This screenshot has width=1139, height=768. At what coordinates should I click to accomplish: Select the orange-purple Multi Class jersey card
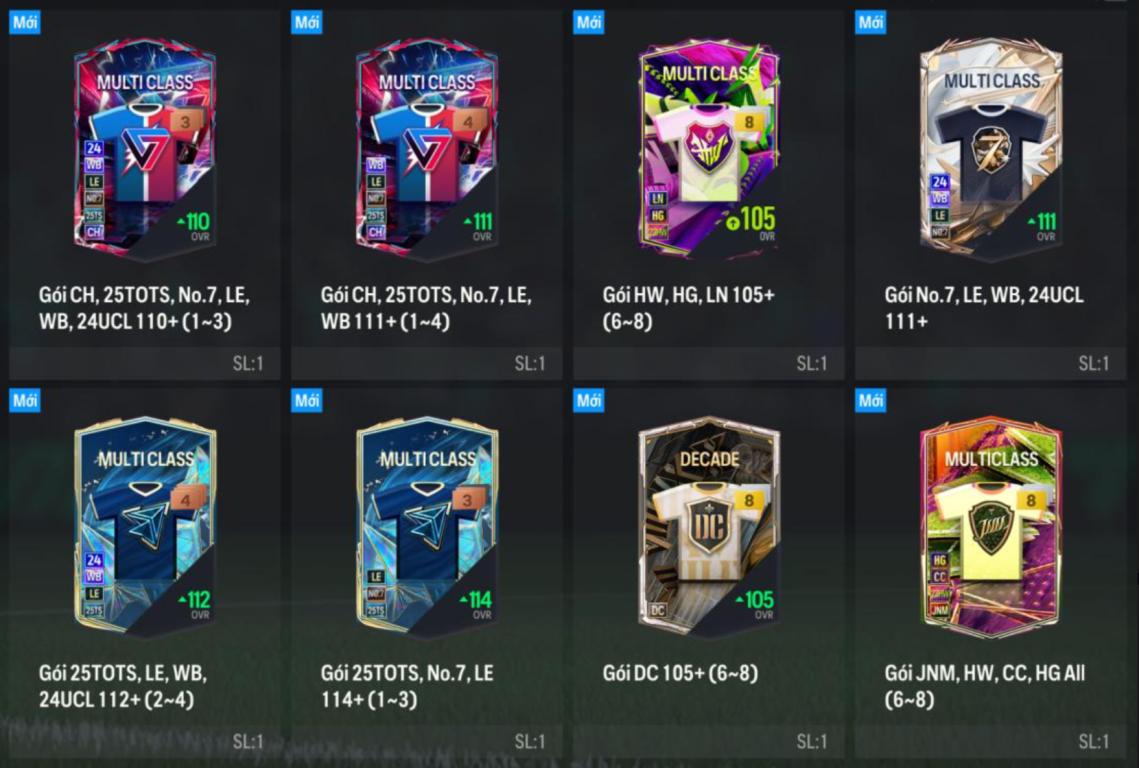click(991, 526)
